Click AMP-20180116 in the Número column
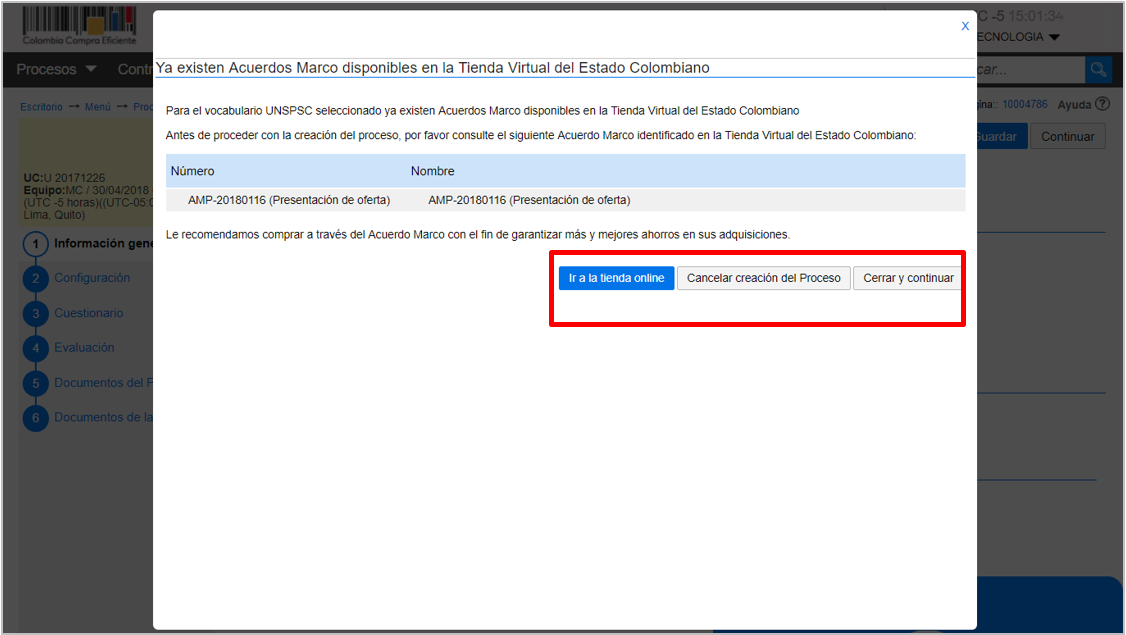 click(289, 200)
